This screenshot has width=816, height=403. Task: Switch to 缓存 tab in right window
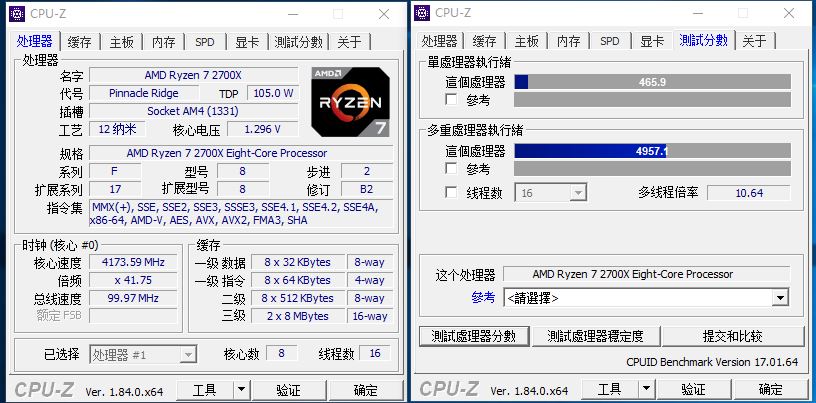[x=485, y=42]
